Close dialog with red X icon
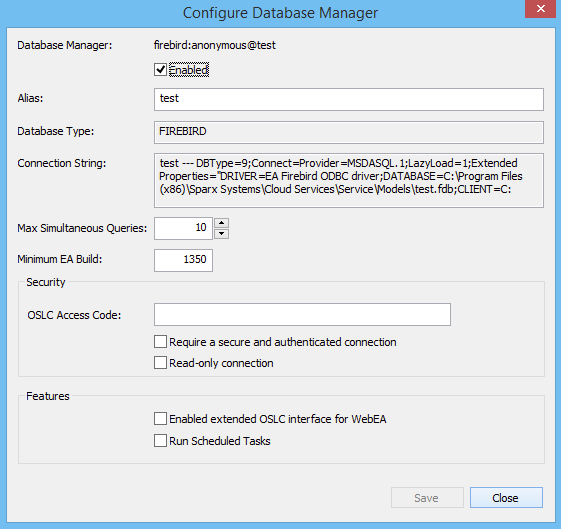The image size is (561, 529). (x=540, y=9)
